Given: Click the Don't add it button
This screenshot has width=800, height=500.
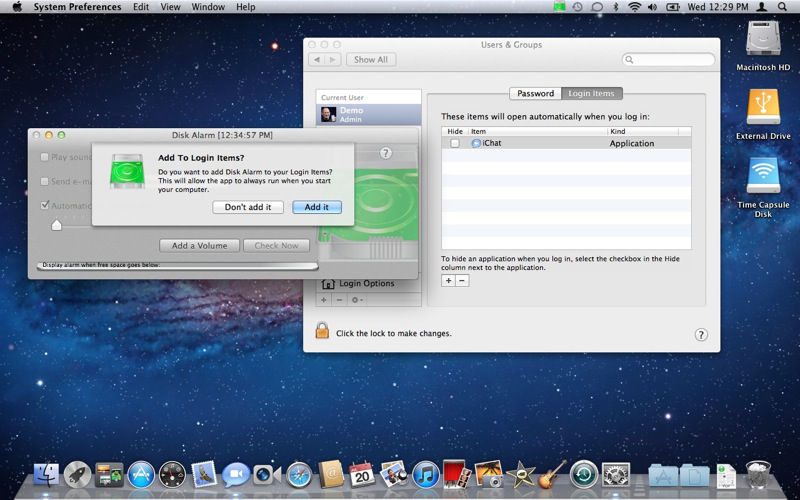Looking at the screenshot, I should coord(248,207).
